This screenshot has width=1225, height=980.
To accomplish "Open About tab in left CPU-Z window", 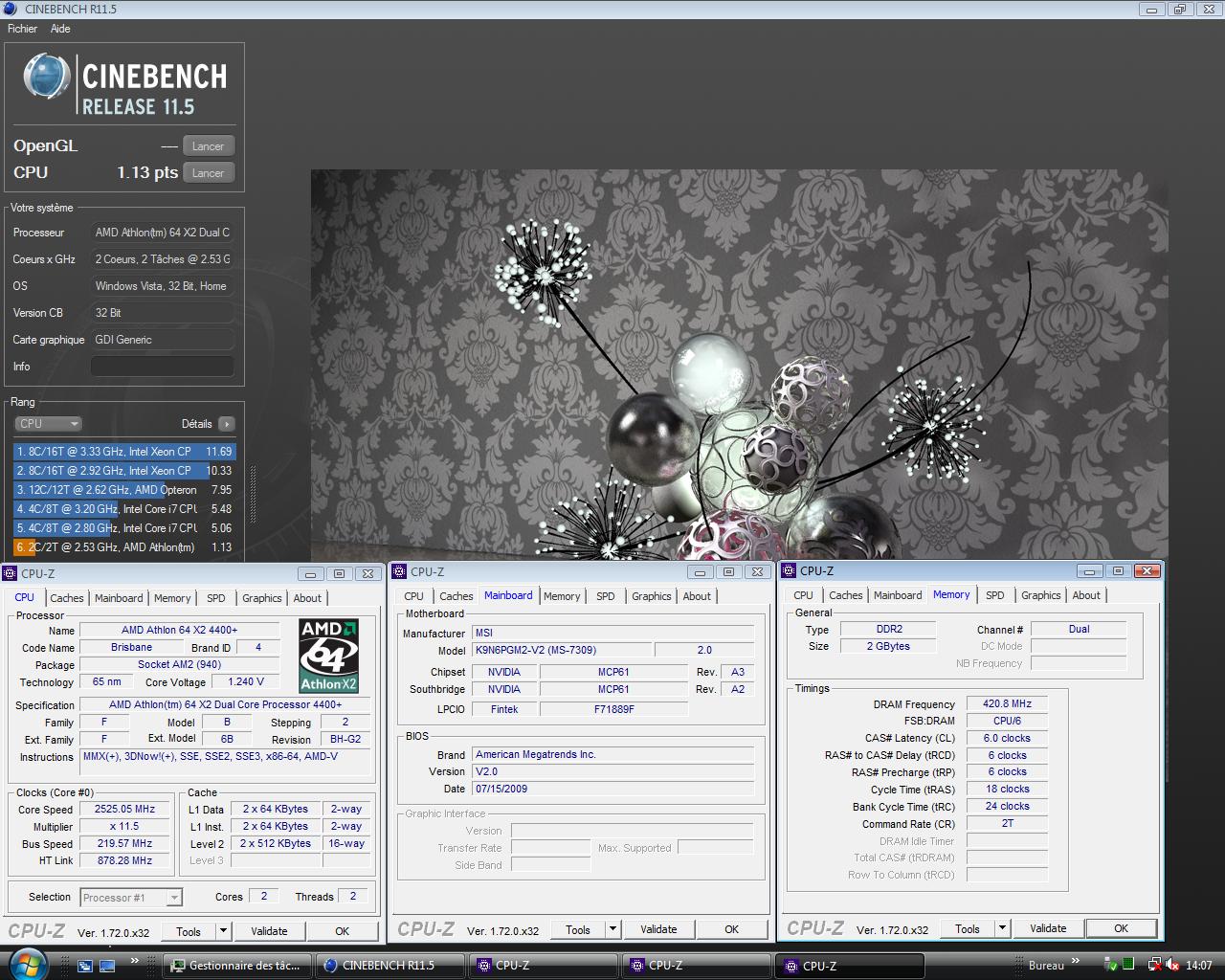I will 307,598.
